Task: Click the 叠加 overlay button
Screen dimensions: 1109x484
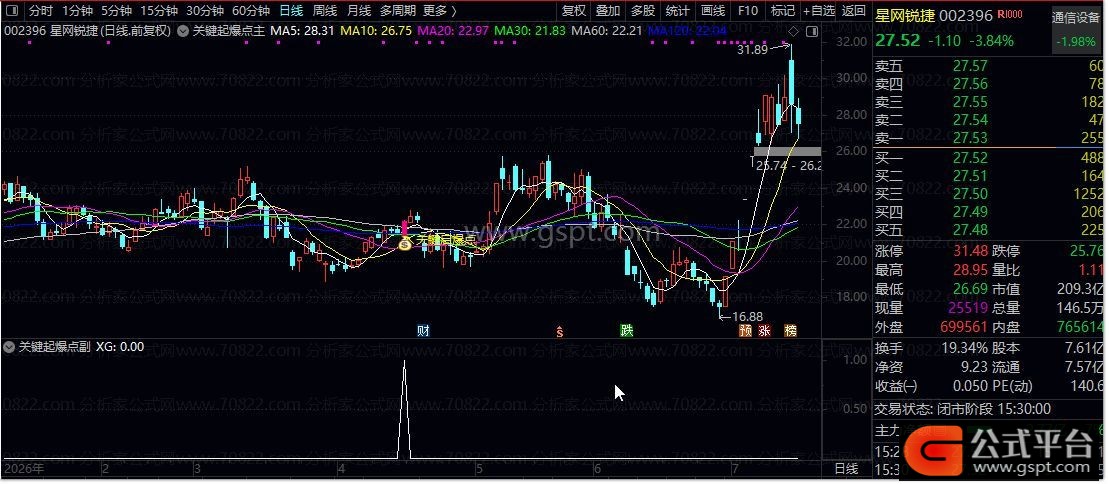Action: tap(608, 11)
